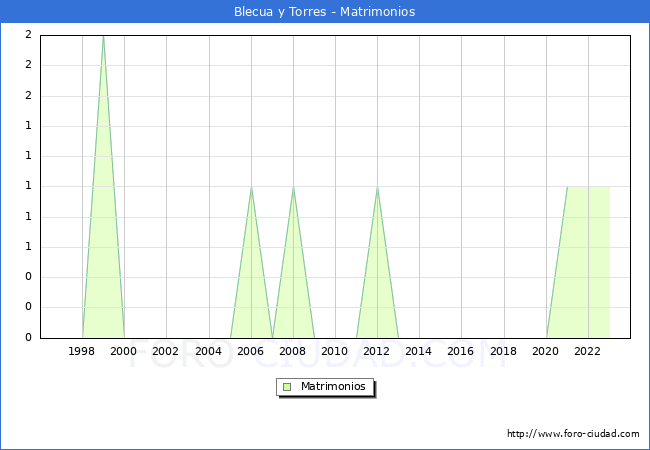This screenshot has width=650, height=450.
Task: Click the 2018 x-axis label
Action: click(x=503, y=351)
